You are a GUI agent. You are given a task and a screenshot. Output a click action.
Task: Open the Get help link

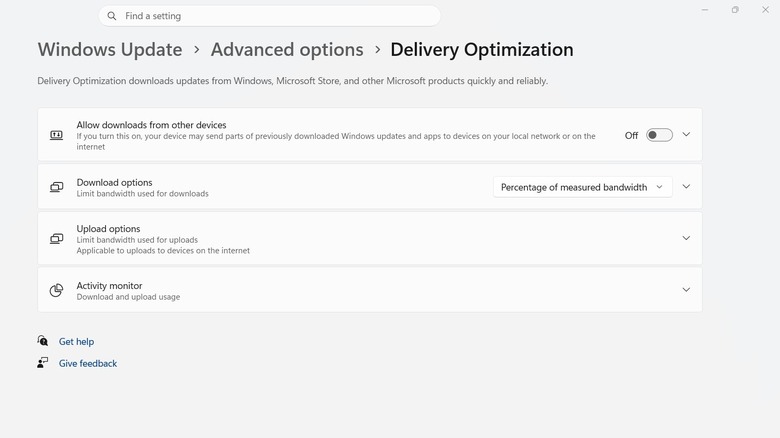[x=76, y=341]
